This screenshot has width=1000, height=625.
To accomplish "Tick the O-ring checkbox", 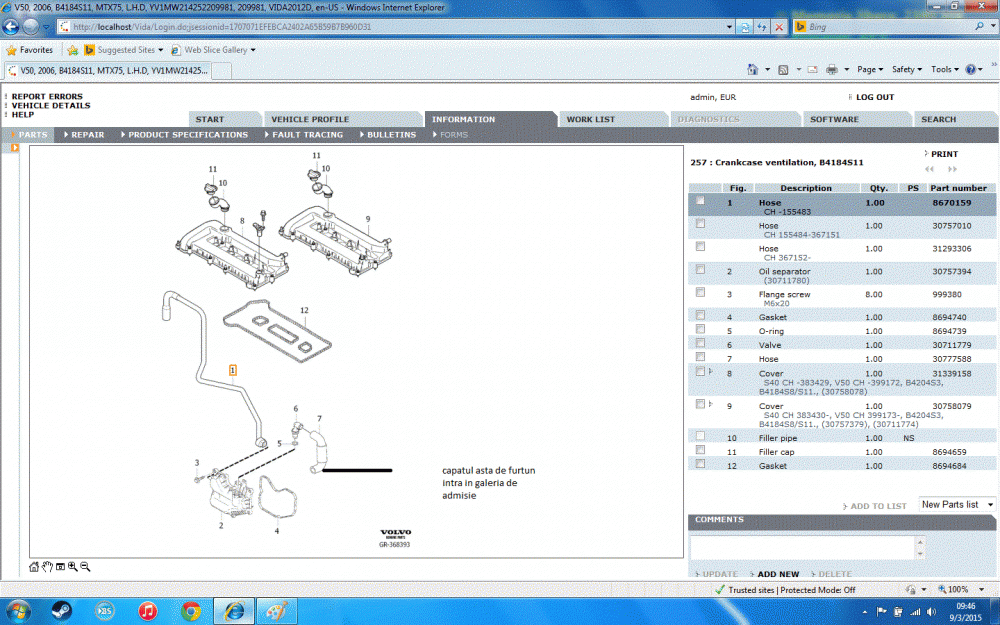I will point(700,329).
